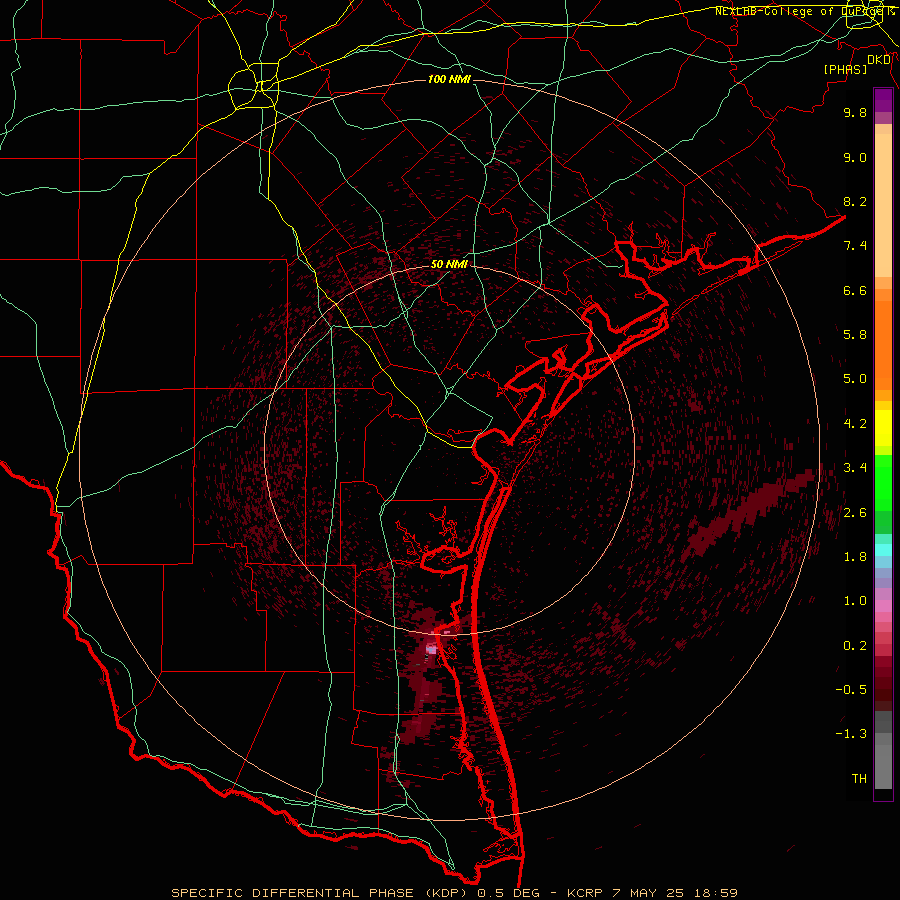The width and height of the screenshot is (900, 900).
Task: Click the 8.2 legend value
Action: point(855,201)
